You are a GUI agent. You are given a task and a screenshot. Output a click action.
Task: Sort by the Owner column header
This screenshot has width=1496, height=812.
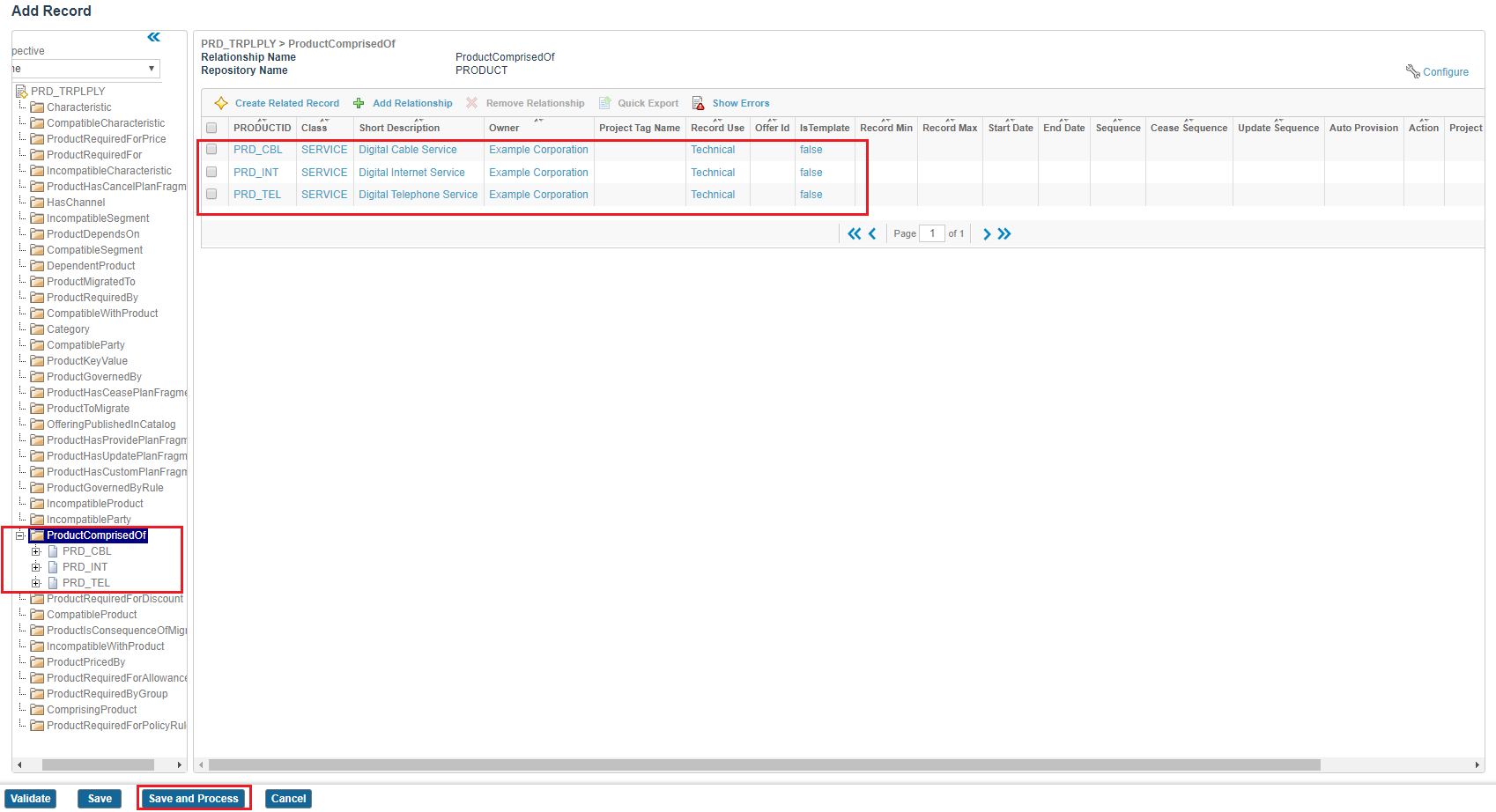click(x=504, y=128)
